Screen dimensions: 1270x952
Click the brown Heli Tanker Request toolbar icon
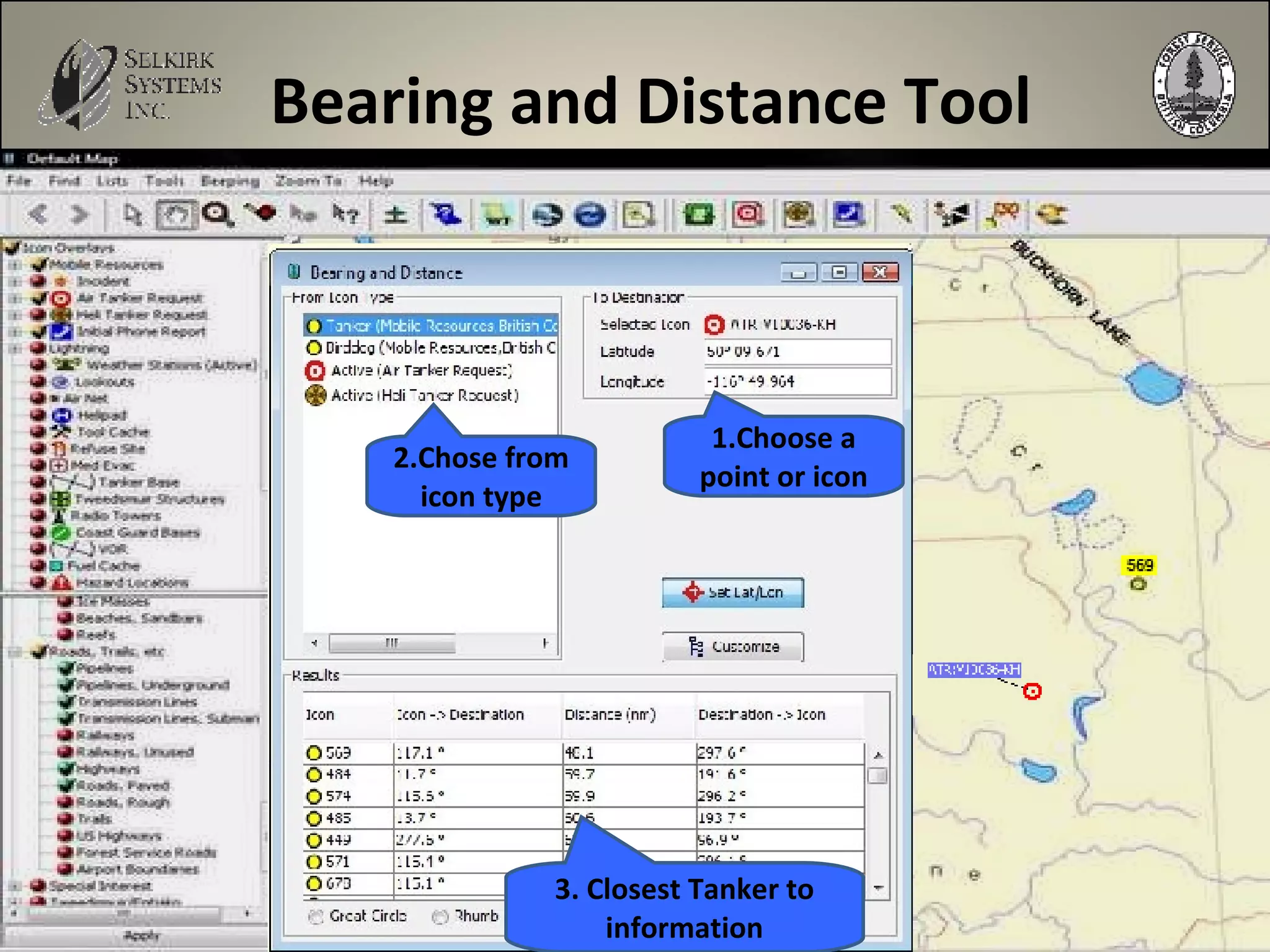click(x=798, y=215)
